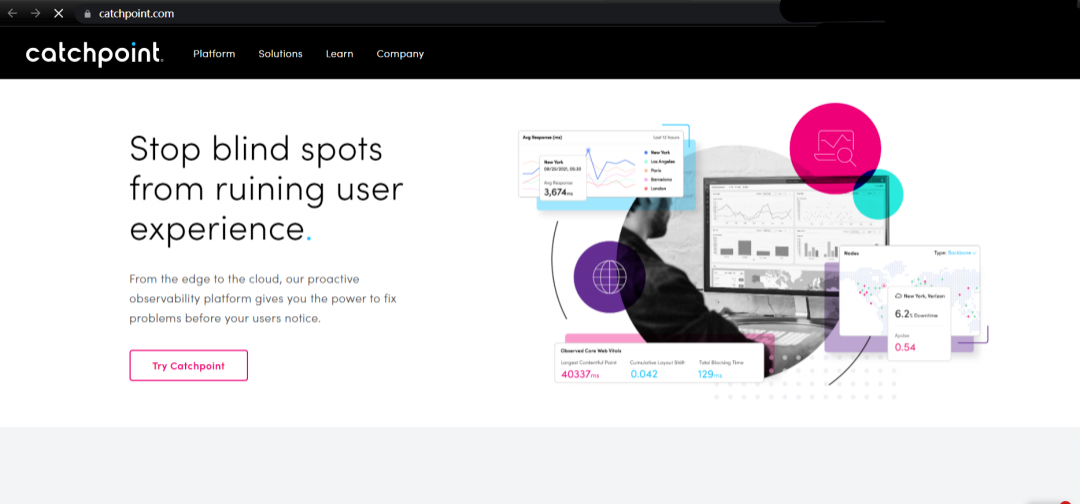Click the padlock icon in address bar
1080x504 pixels.
point(87,14)
